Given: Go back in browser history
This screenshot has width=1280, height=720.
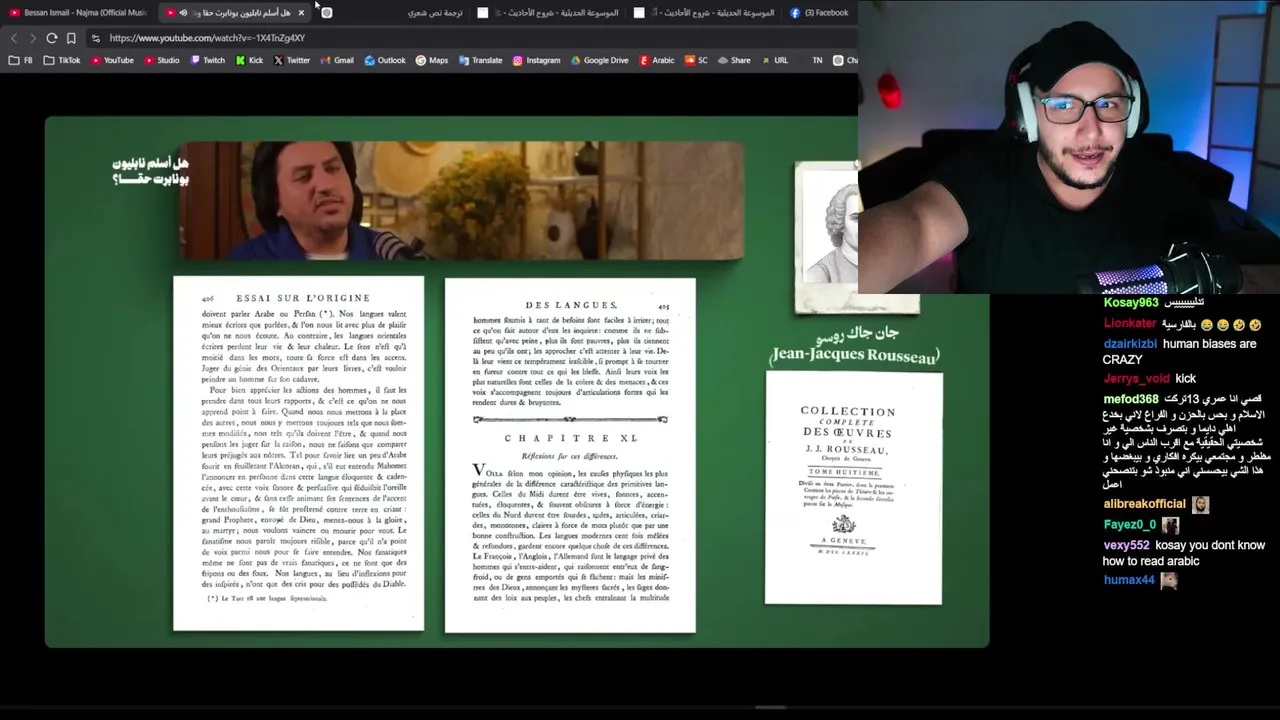Looking at the screenshot, I should coord(14,38).
